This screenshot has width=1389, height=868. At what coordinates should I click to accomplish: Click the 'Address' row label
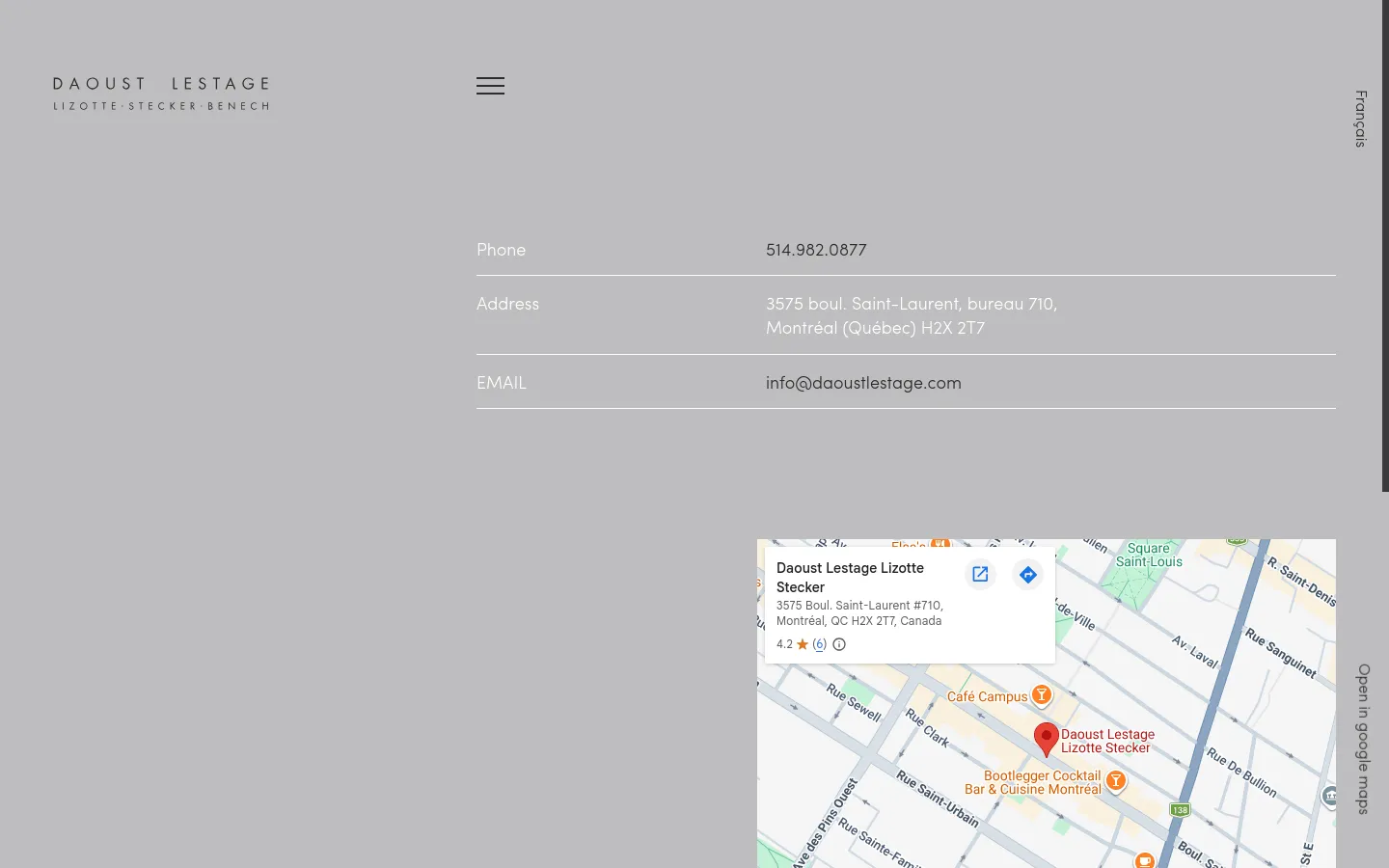click(507, 304)
